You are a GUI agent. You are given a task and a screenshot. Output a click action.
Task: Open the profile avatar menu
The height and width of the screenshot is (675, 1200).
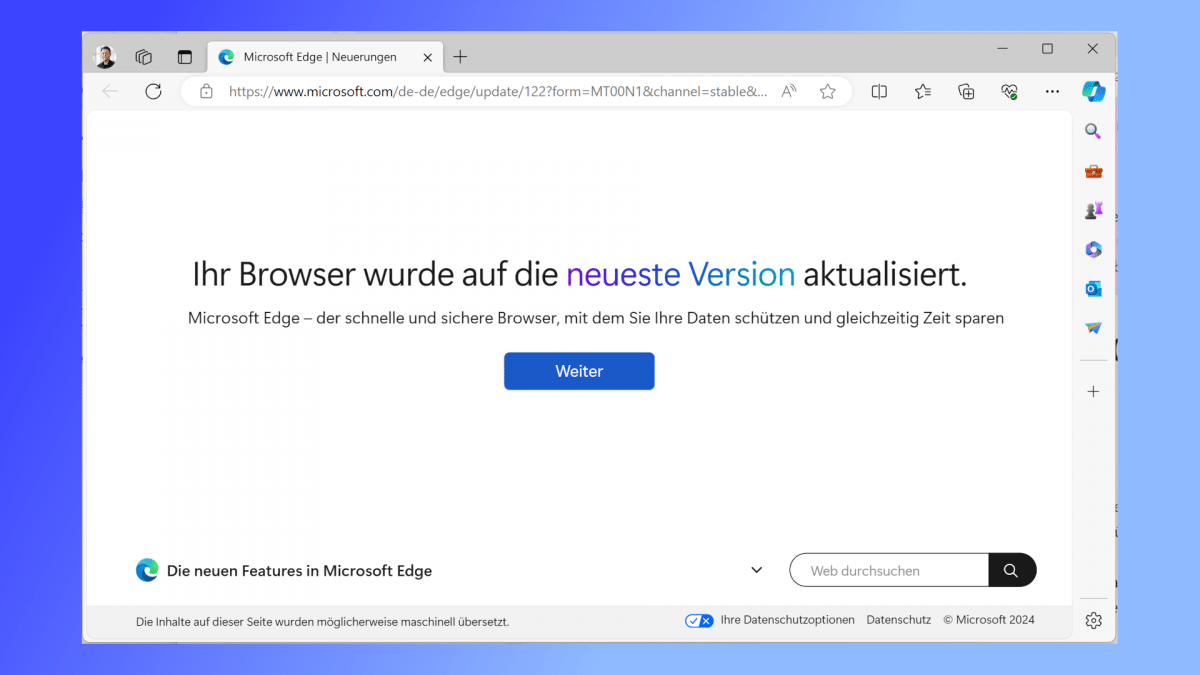click(x=104, y=56)
